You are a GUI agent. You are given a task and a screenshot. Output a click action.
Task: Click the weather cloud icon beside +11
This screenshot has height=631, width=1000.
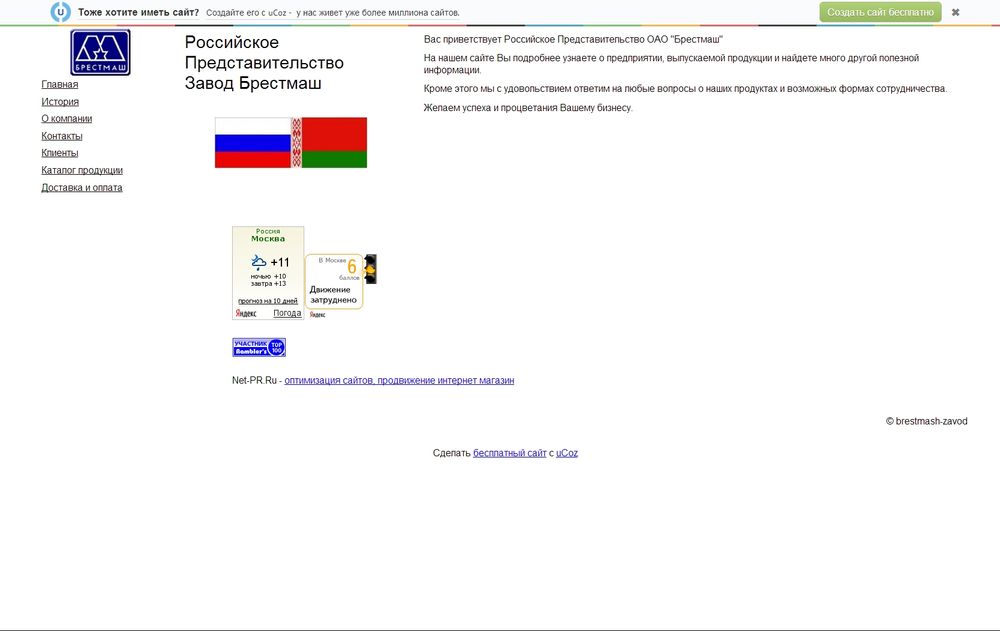tap(258, 262)
